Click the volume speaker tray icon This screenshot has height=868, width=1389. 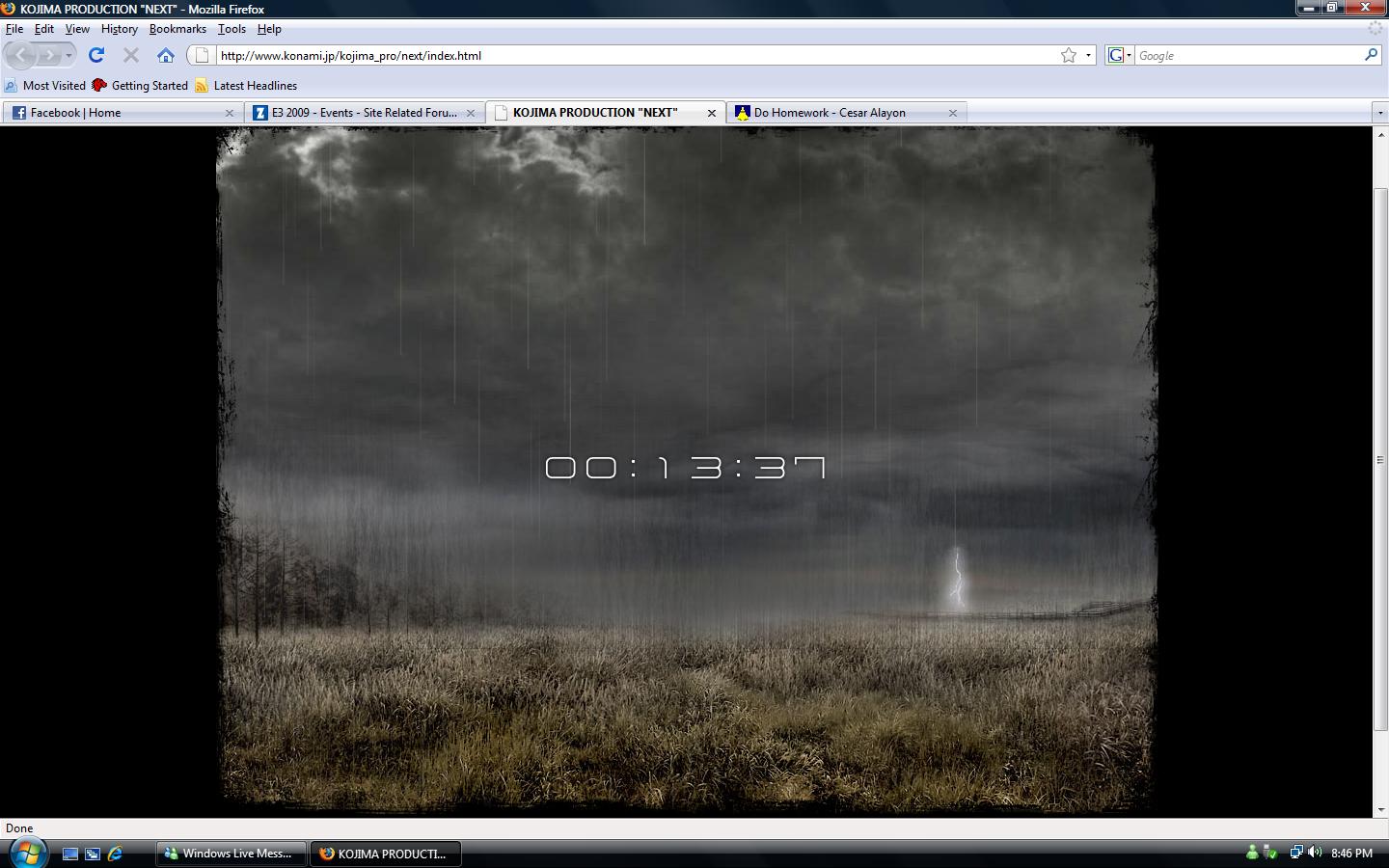click(1315, 853)
